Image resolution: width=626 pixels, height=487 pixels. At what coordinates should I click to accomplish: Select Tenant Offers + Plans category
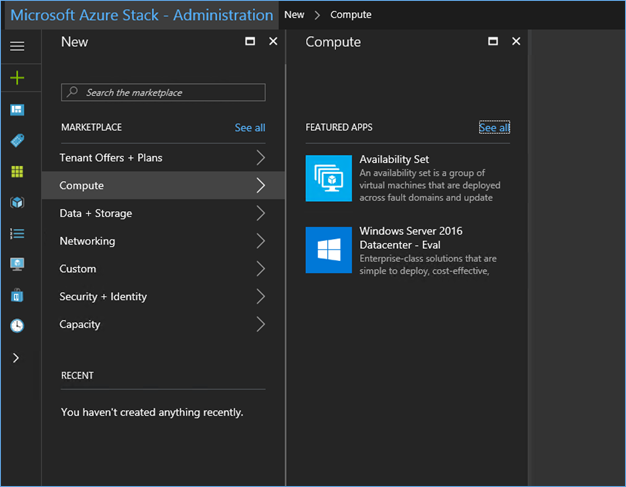(x=163, y=158)
